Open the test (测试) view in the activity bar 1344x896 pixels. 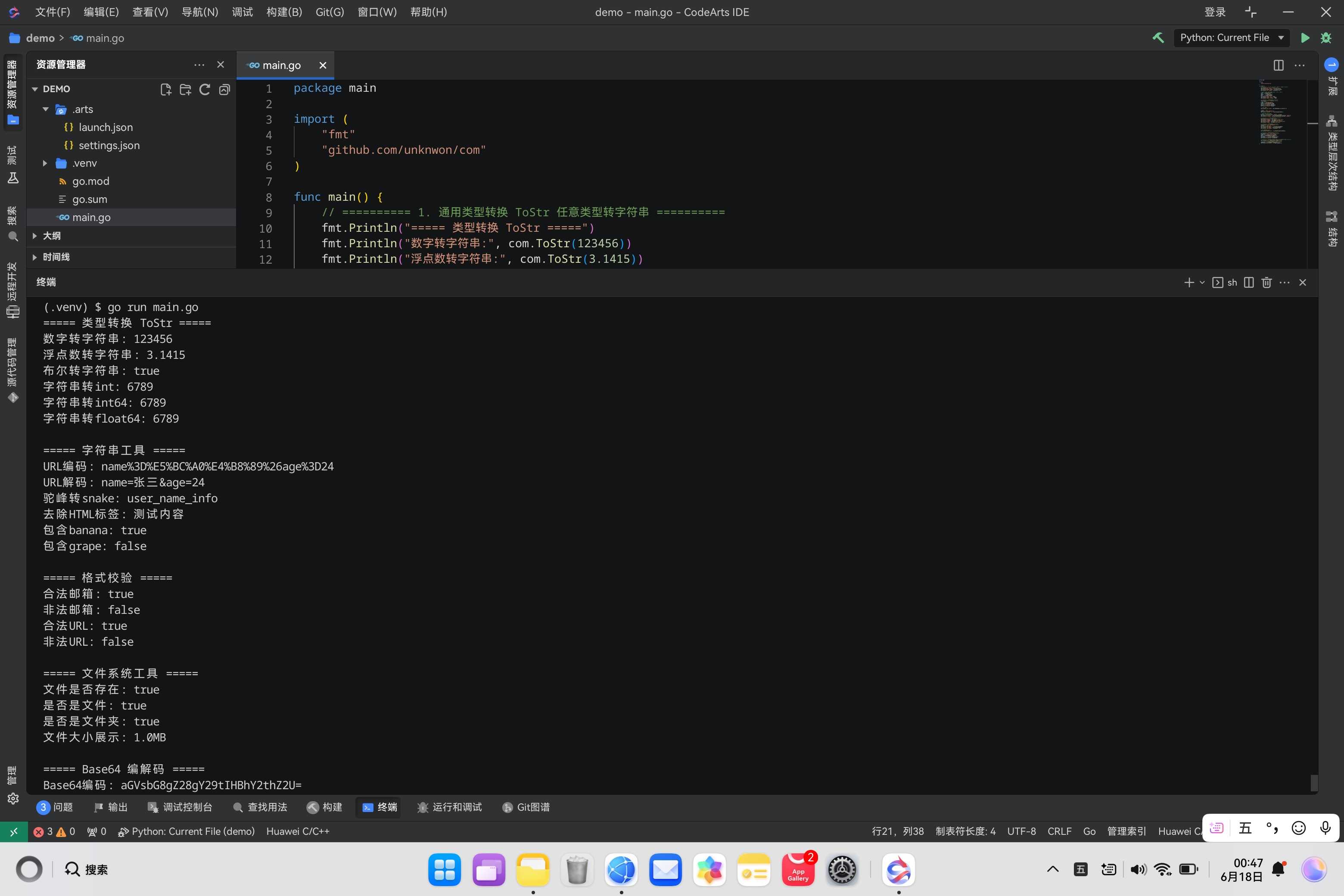[x=12, y=165]
